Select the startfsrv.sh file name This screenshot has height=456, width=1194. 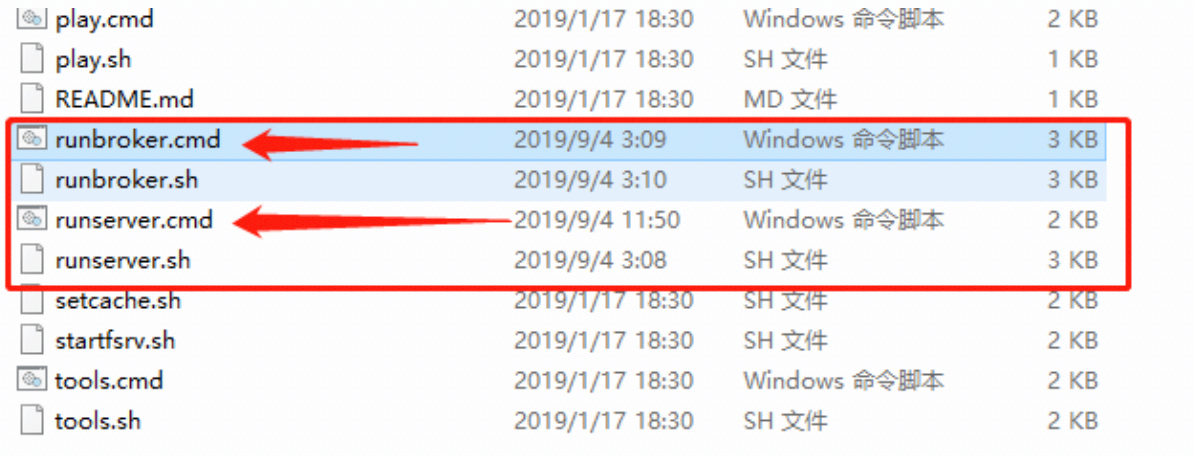pyautogui.click(x=115, y=340)
